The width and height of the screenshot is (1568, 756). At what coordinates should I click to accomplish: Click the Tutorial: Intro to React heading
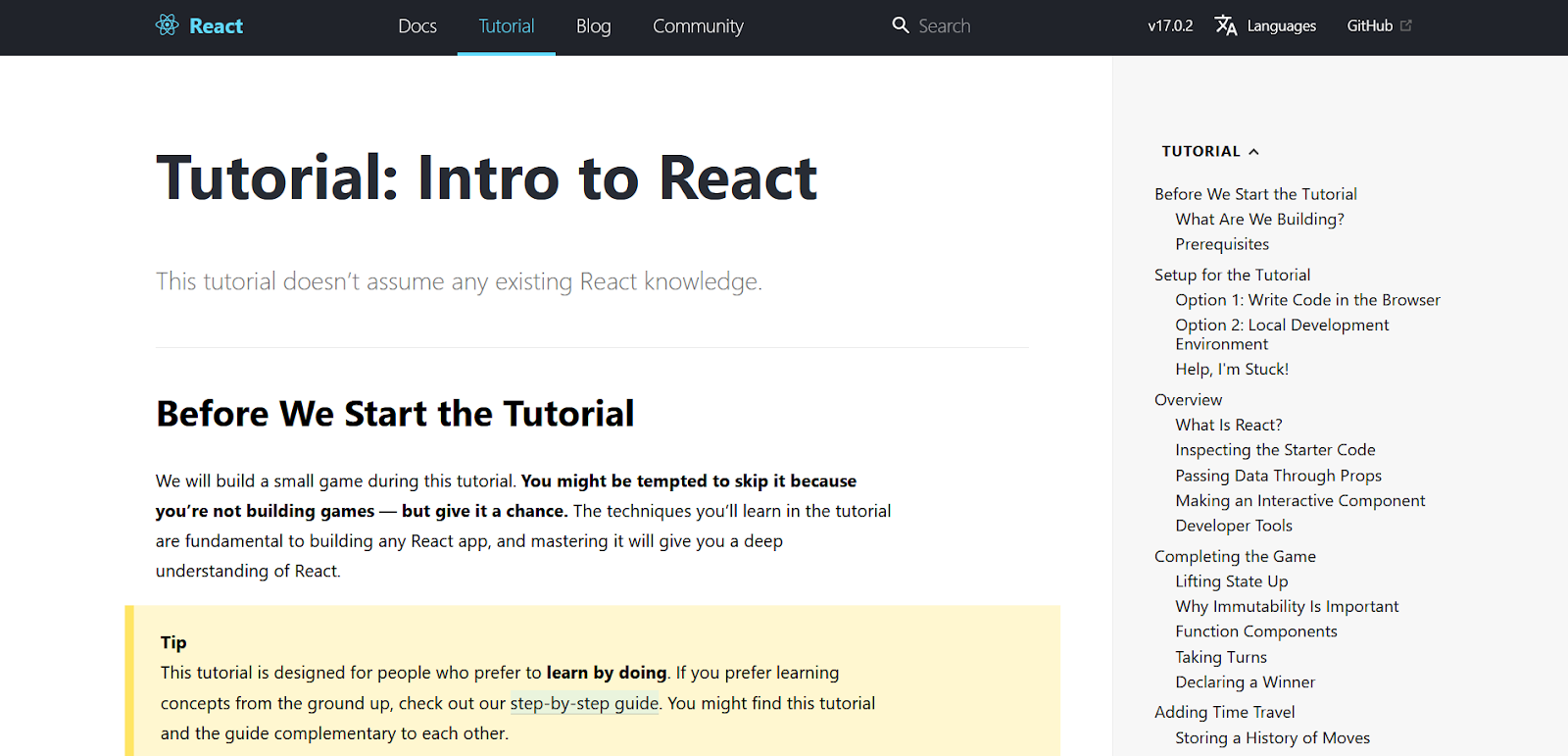(486, 177)
